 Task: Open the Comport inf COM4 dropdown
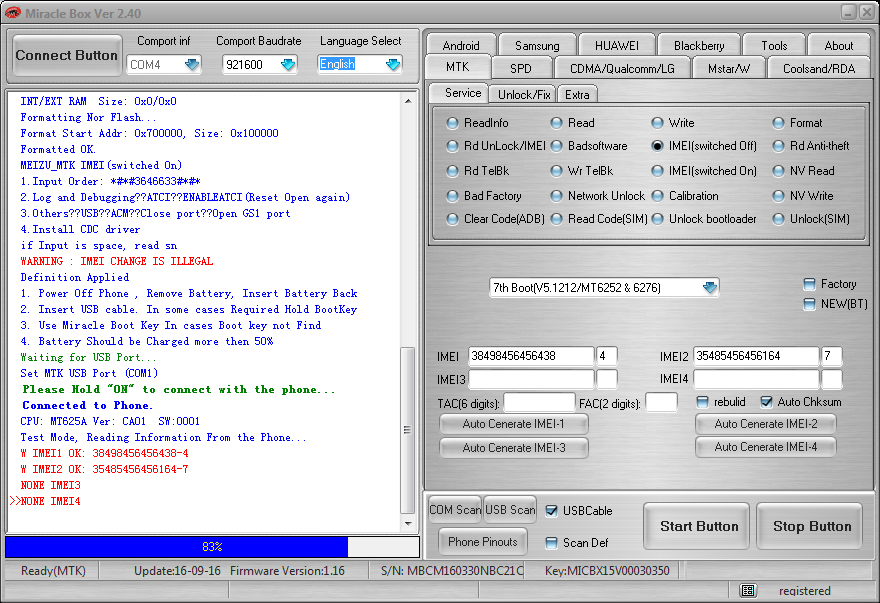click(x=192, y=65)
